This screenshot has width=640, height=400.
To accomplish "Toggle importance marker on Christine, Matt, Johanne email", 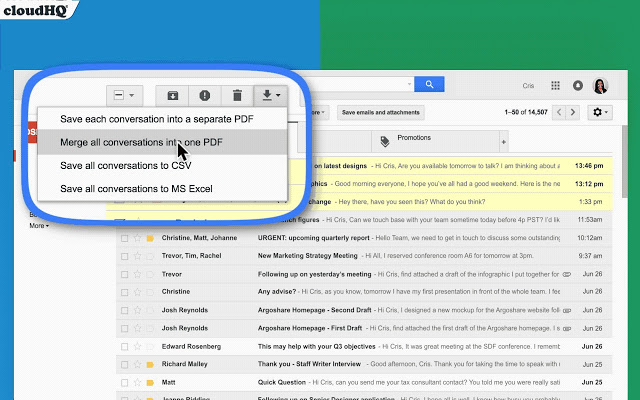I will pos(150,238).
